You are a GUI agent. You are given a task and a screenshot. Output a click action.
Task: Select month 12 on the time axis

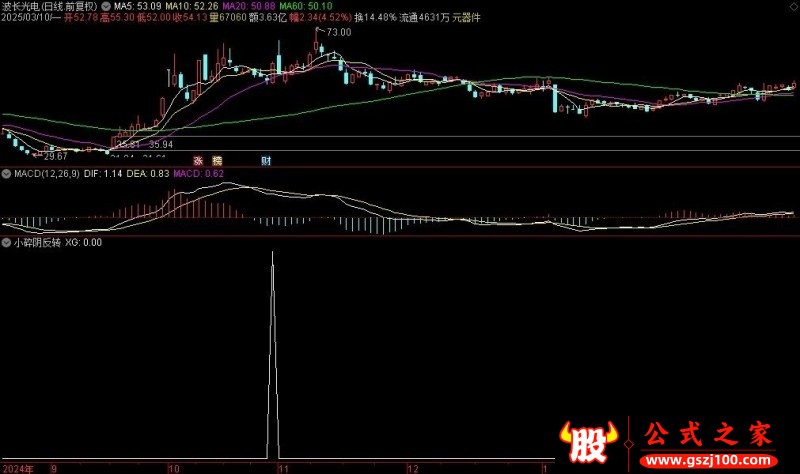(413, 469)
